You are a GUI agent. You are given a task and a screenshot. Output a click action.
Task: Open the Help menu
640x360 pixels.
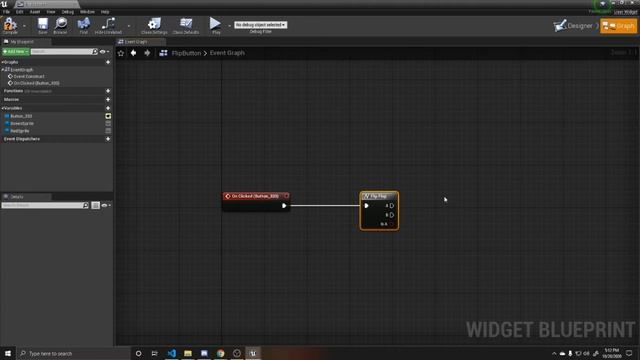[105, 12]
